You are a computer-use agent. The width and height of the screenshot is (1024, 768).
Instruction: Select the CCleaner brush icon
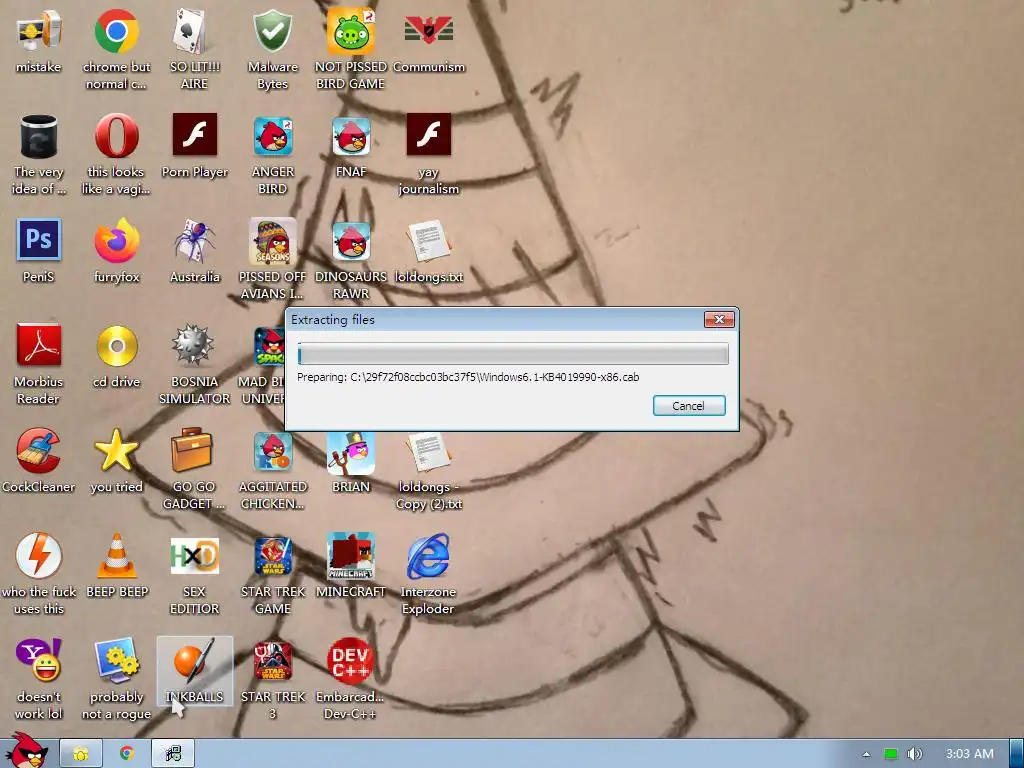coord(39,450)
